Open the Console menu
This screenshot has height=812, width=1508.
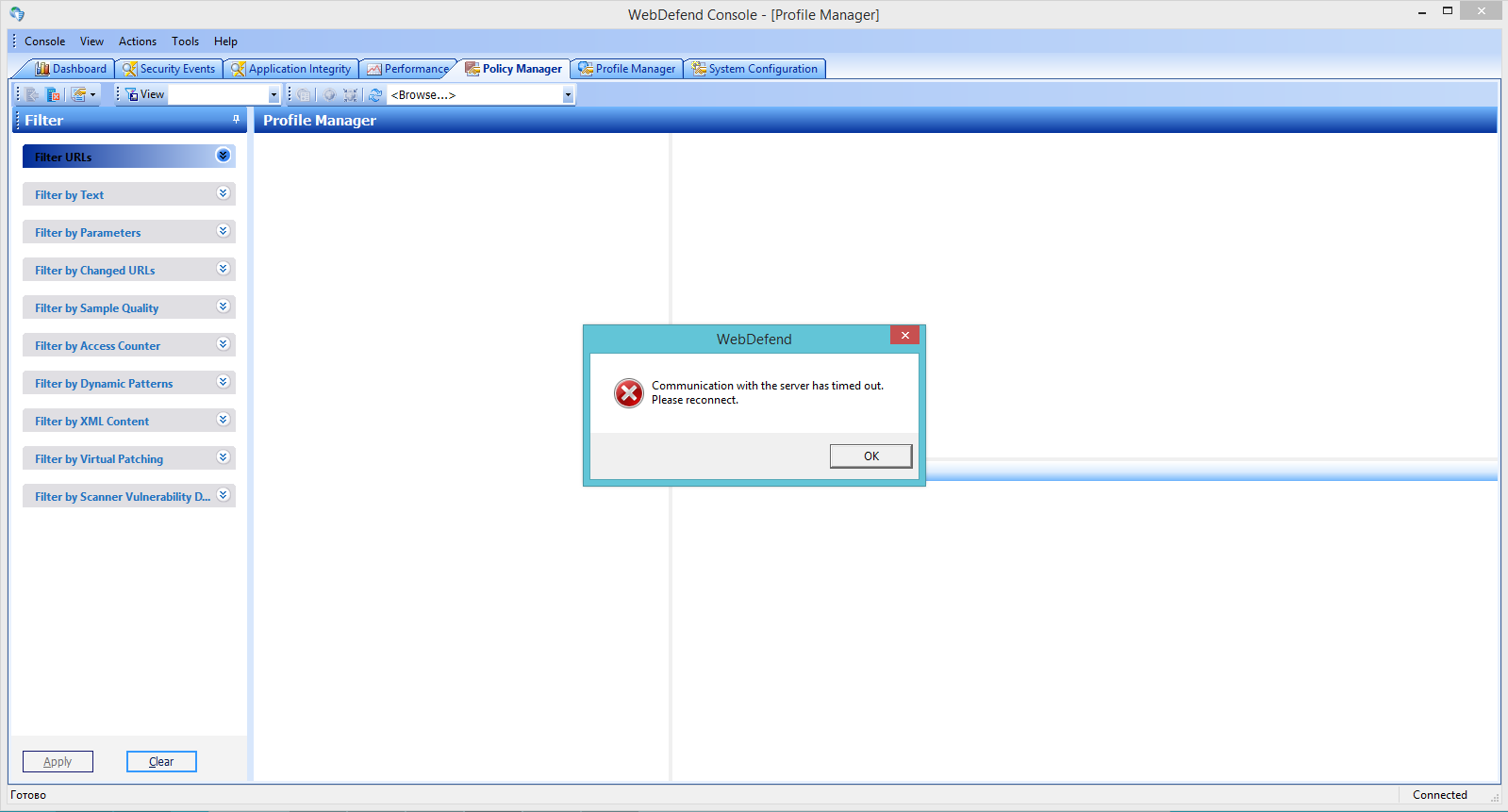pos(44,41)
